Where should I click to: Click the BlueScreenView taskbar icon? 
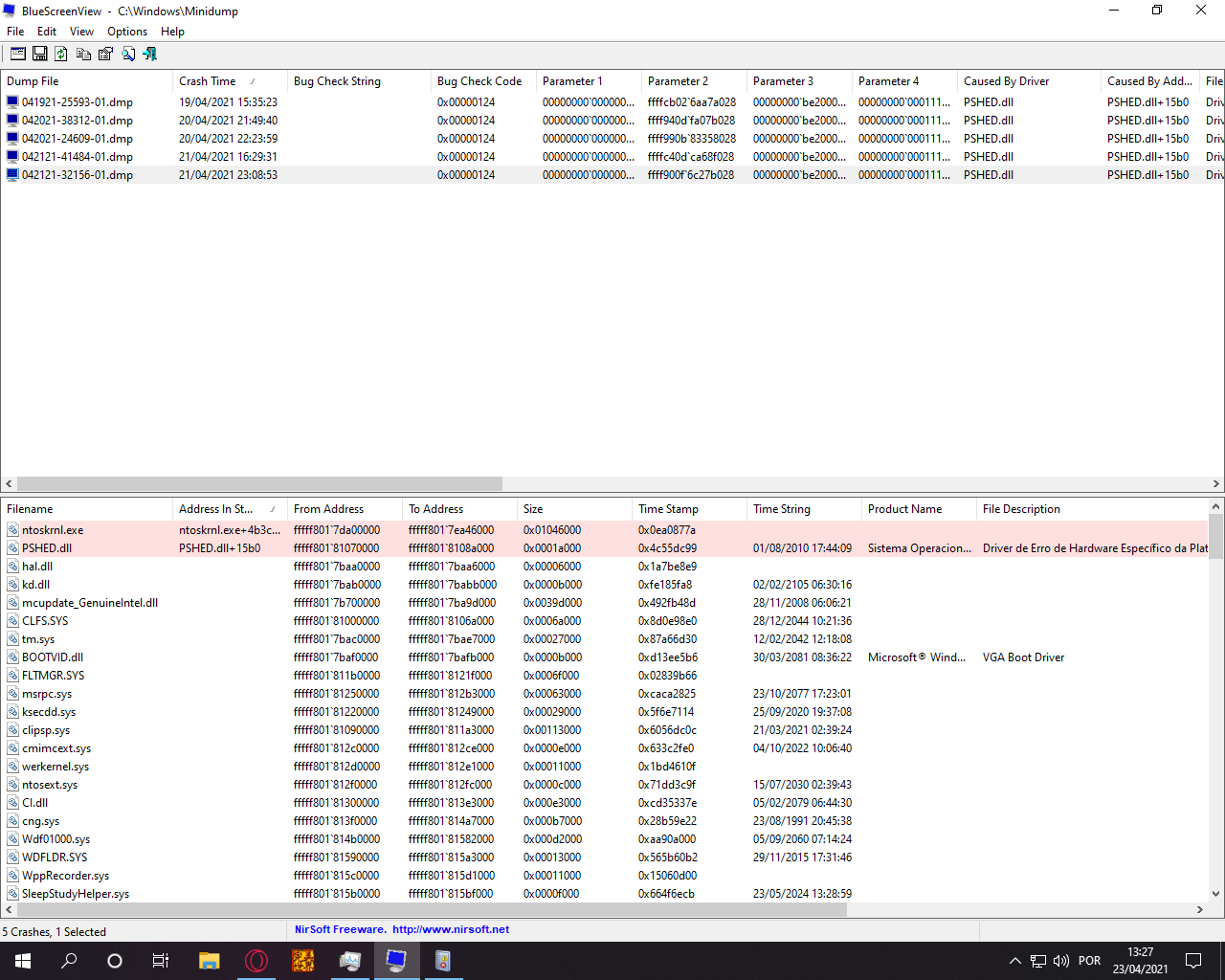pos(396,961)
